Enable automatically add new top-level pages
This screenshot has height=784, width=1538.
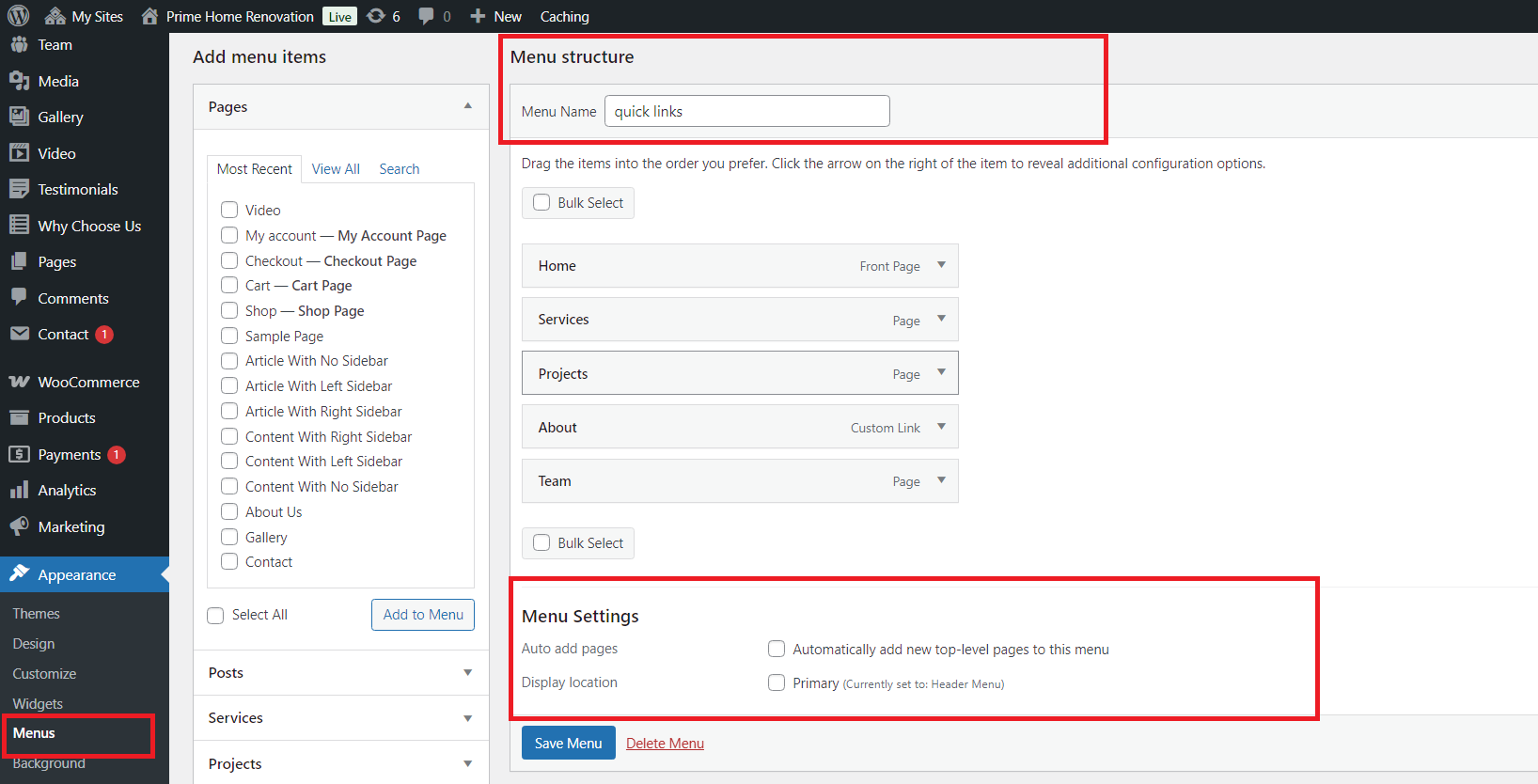tap(777, 649)
